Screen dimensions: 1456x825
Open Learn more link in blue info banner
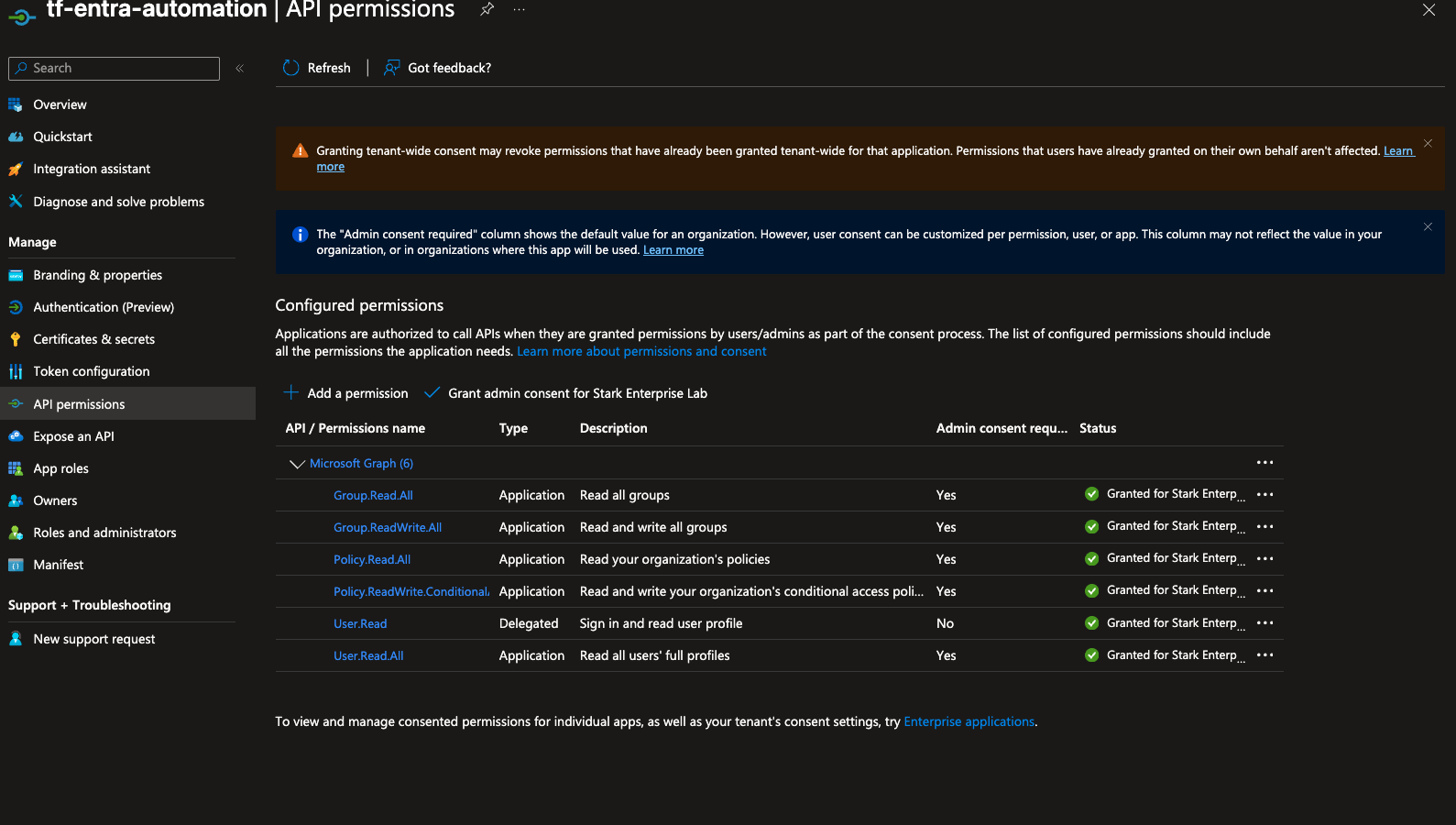click(673, 250)
